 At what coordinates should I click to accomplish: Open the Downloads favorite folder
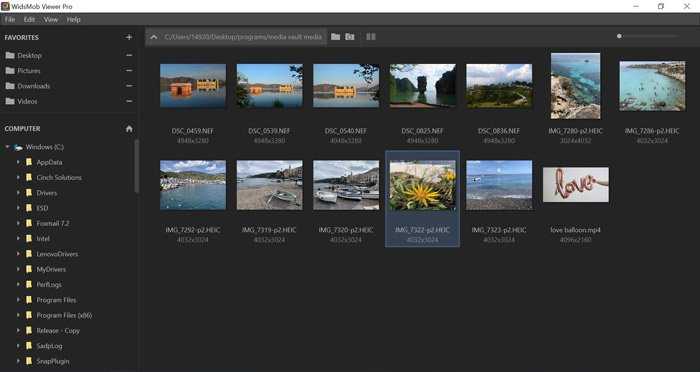point(33,86)
